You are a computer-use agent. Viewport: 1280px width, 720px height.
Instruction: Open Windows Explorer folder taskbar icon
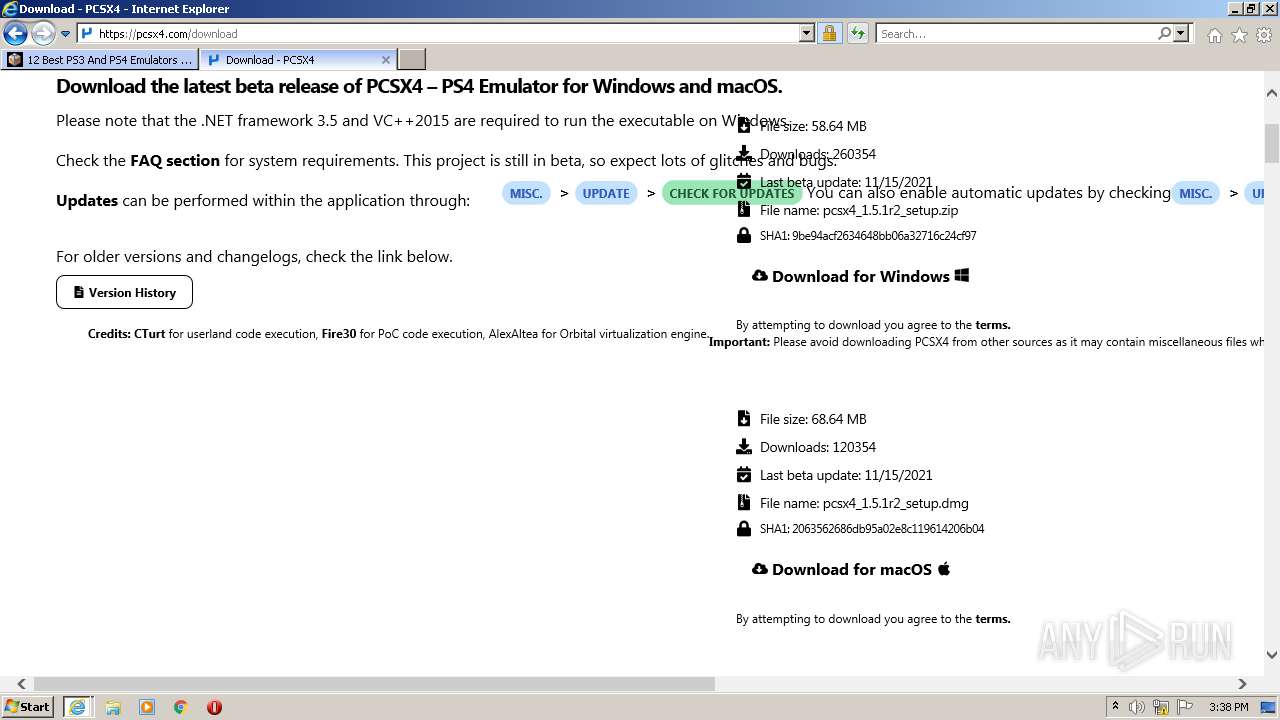113,707
